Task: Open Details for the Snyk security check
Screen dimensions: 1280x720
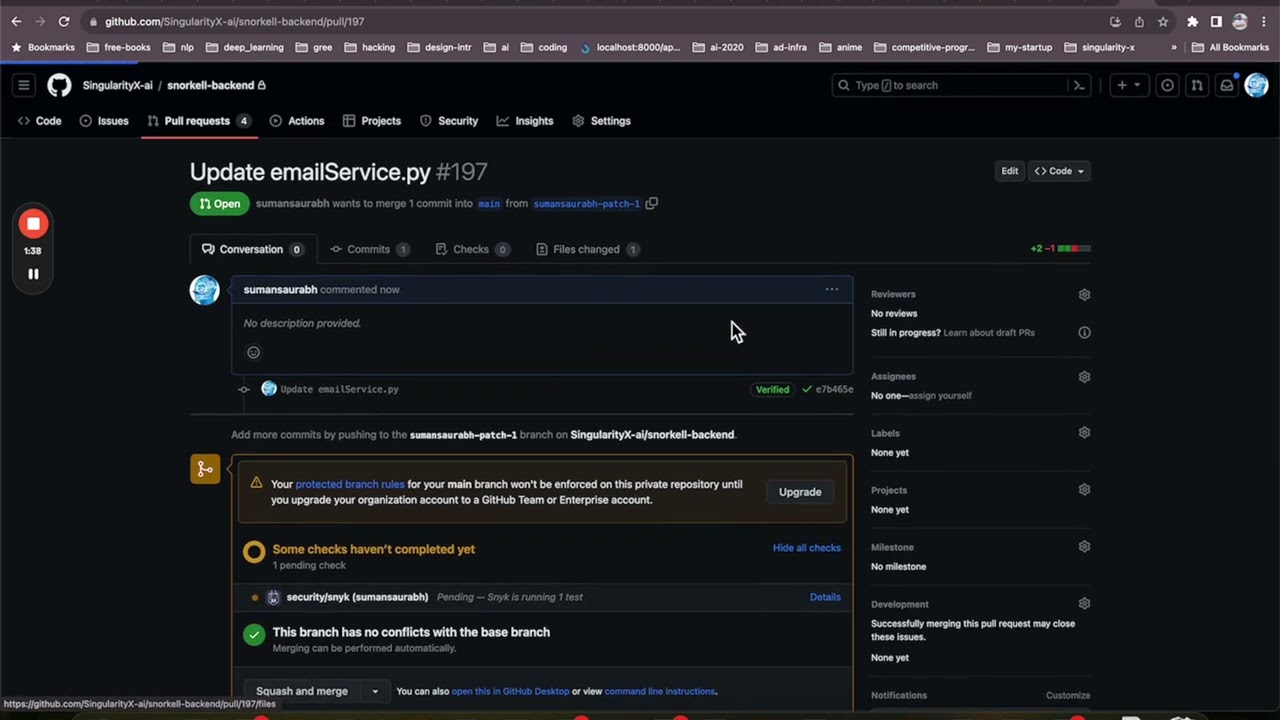Action: 825,597
